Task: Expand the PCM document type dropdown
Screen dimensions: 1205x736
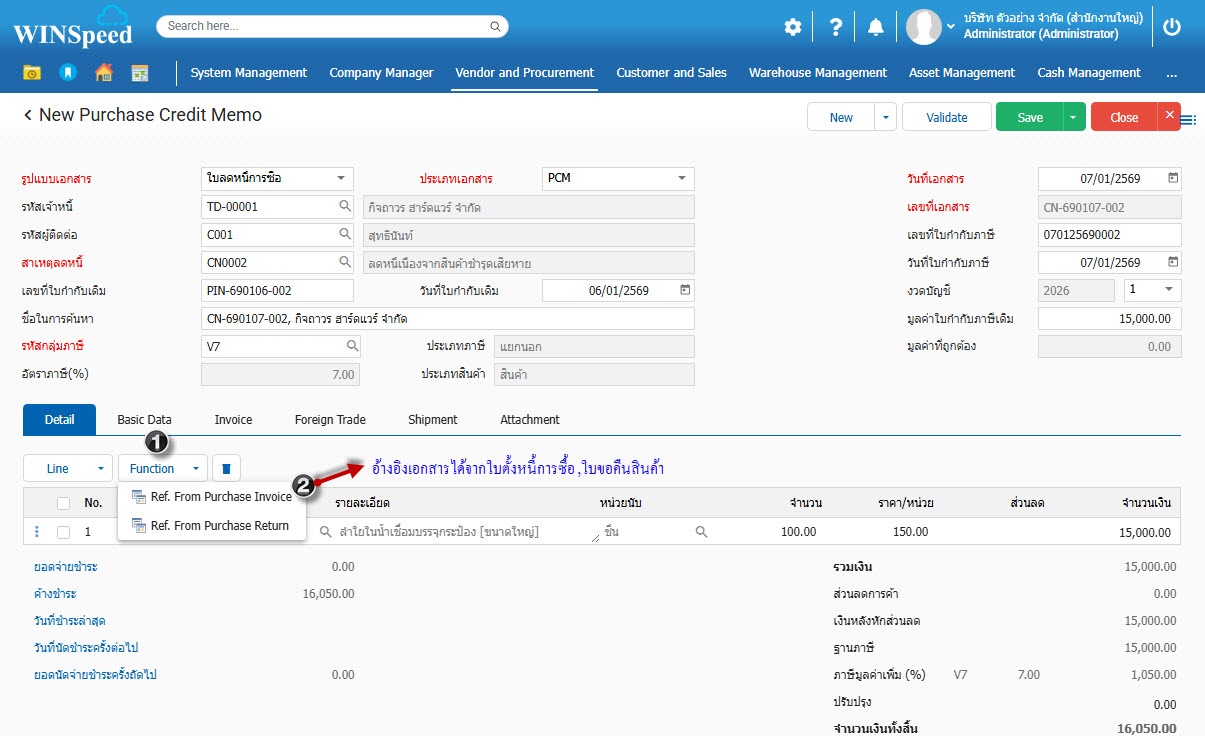Action: click(682, 179)
